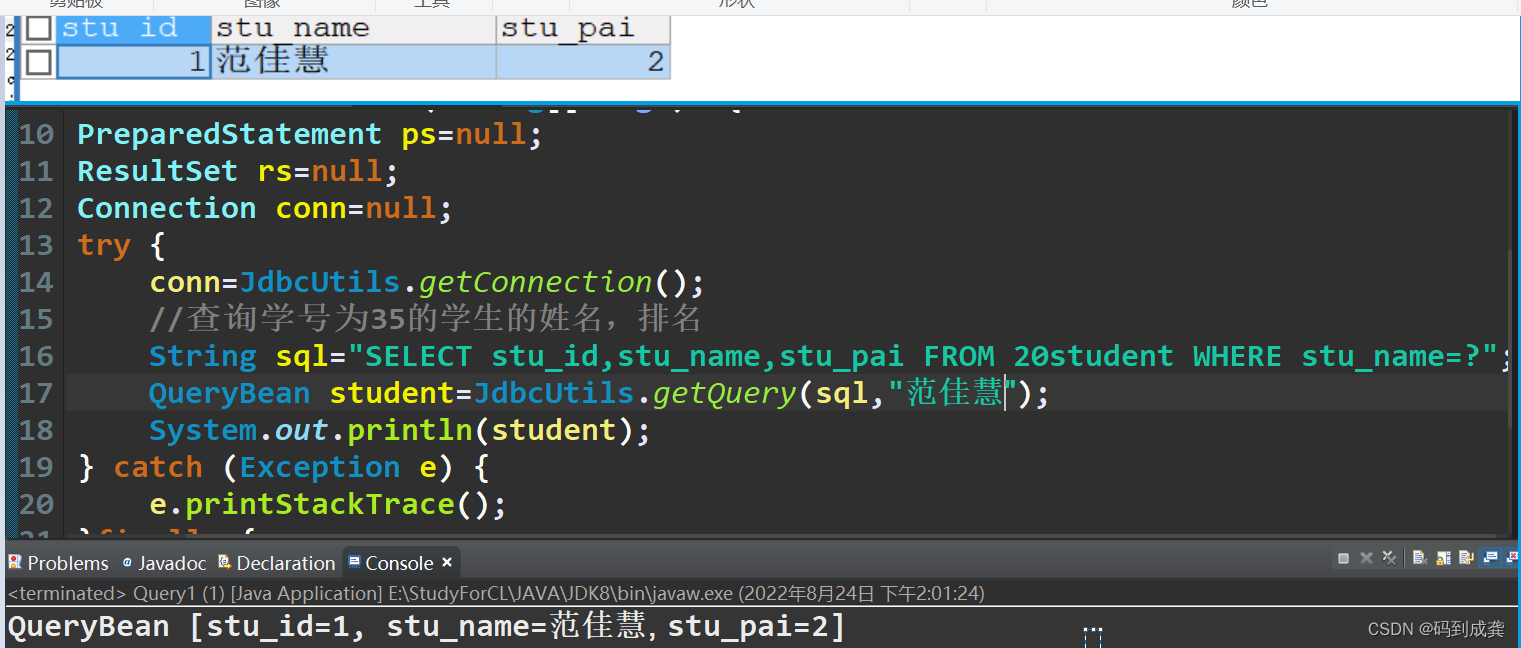Activate Scroll Lock in the Console
This screenshot has height=648, width=1521.
[x=1441, y=558]
